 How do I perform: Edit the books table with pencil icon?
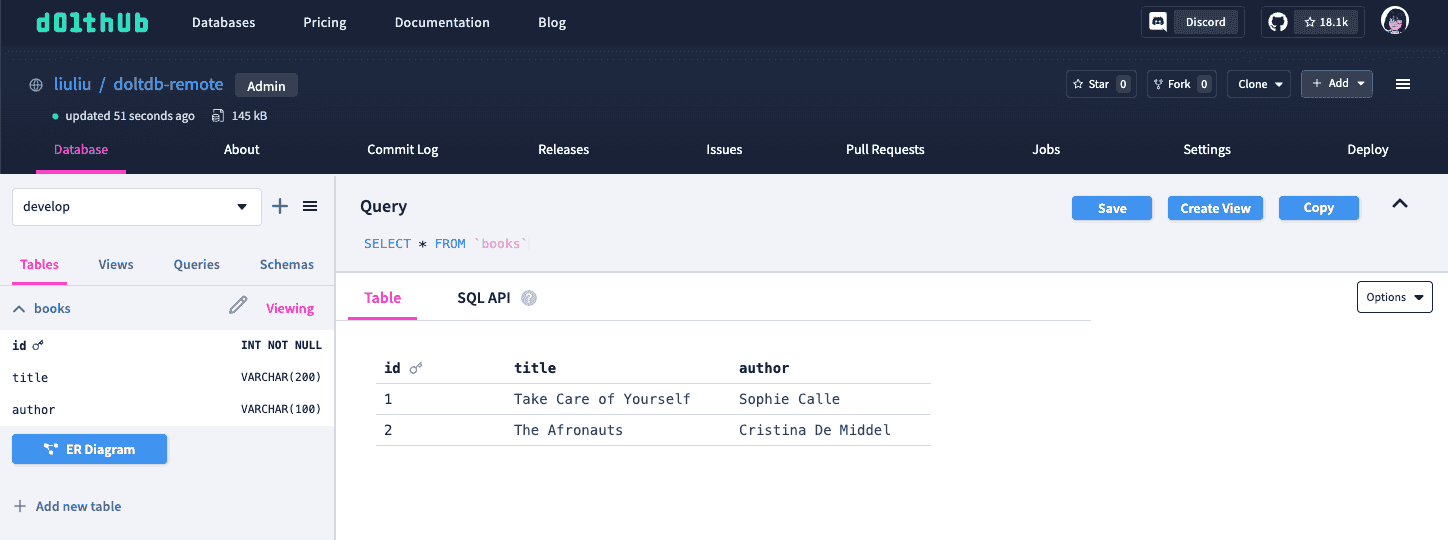click(x=238, y=306)
